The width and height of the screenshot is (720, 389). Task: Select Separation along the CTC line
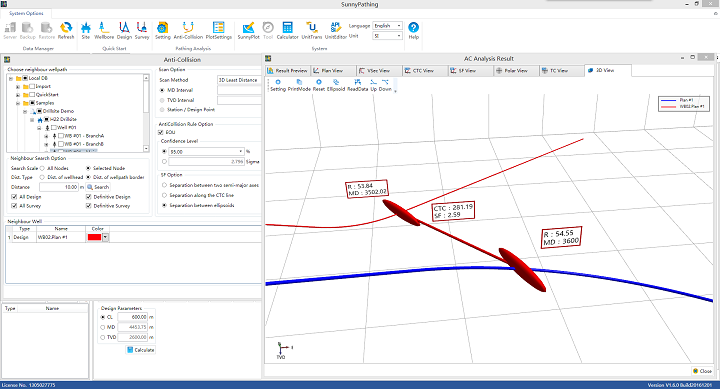pyautogui.click(x=164, y=195)
